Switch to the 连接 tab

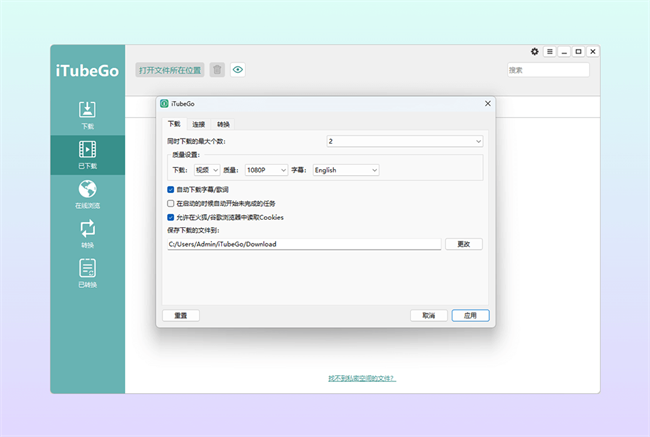[x=199, y=124]
